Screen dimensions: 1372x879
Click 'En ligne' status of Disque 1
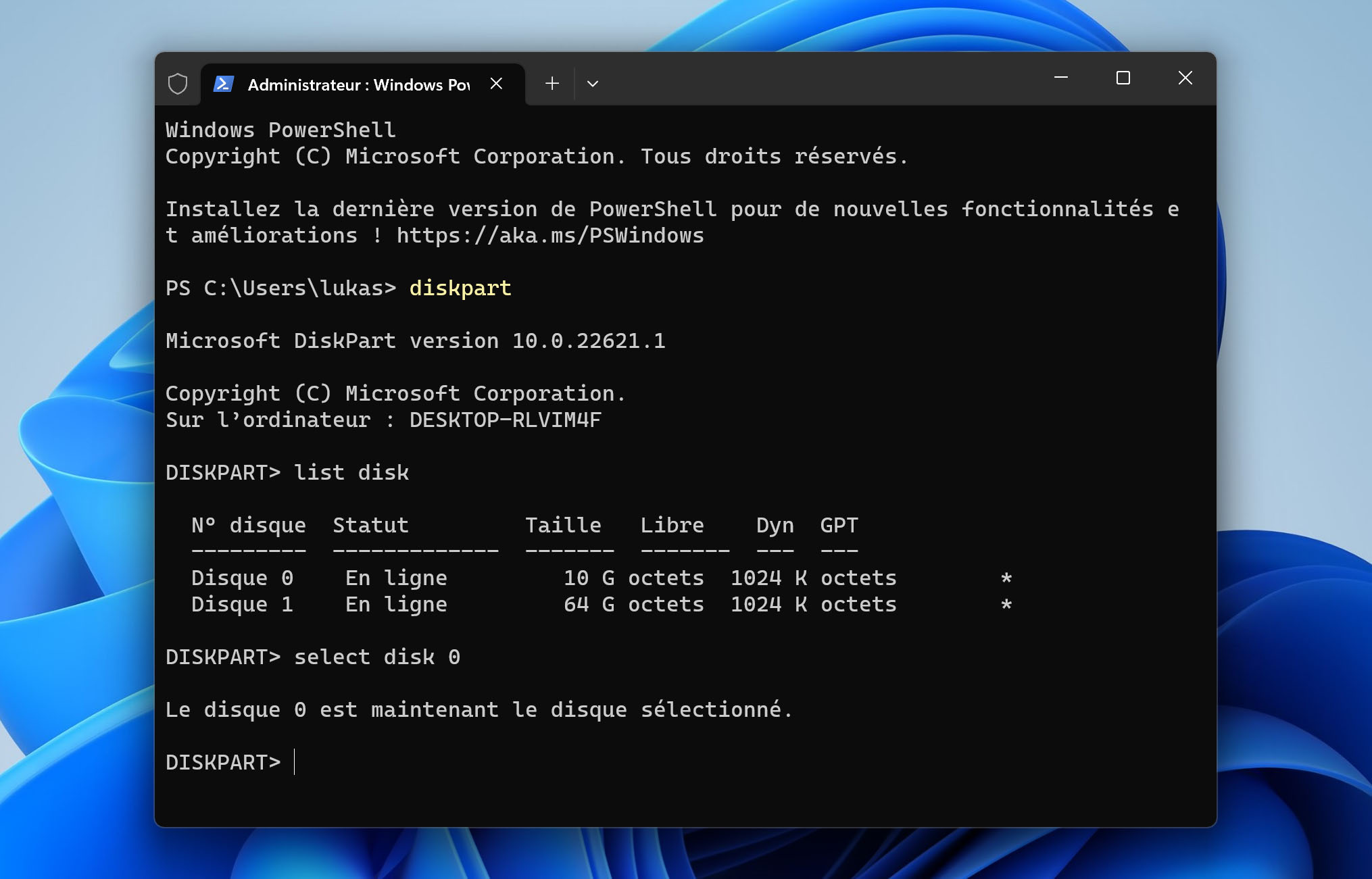396,604
